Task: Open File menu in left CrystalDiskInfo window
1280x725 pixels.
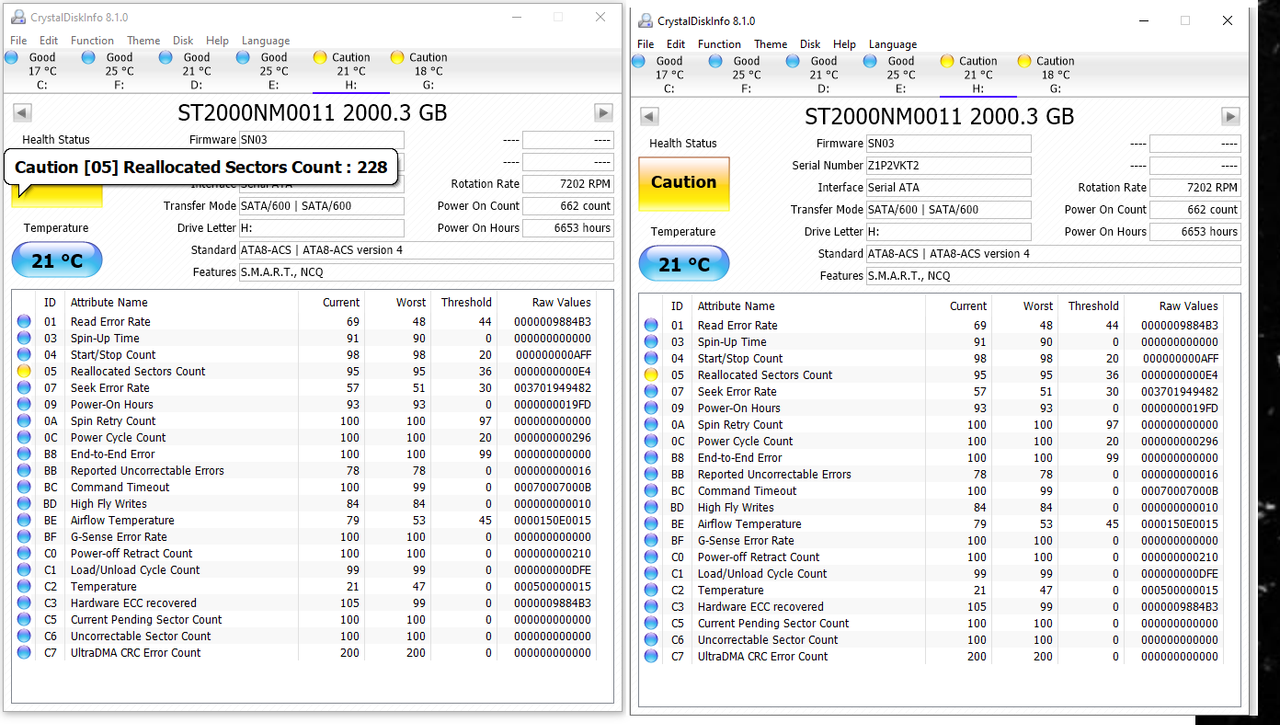Action: tap(19, 41)
